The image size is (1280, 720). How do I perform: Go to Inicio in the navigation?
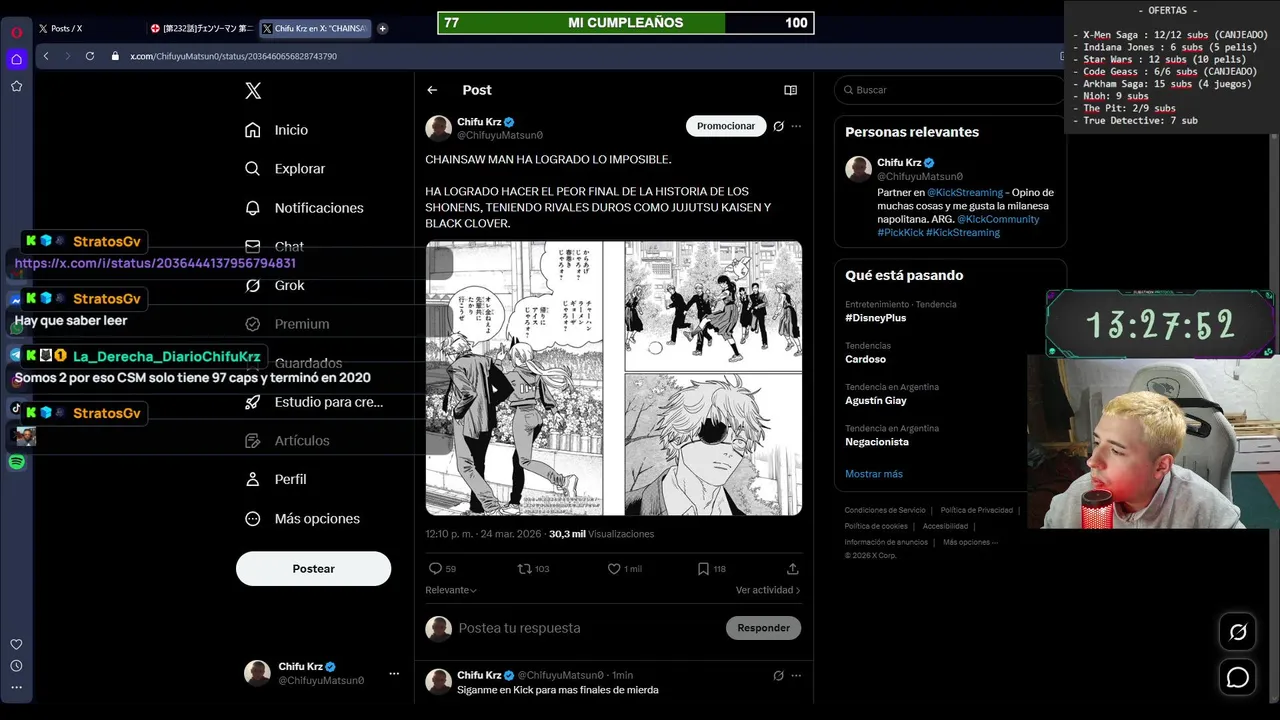277,130
